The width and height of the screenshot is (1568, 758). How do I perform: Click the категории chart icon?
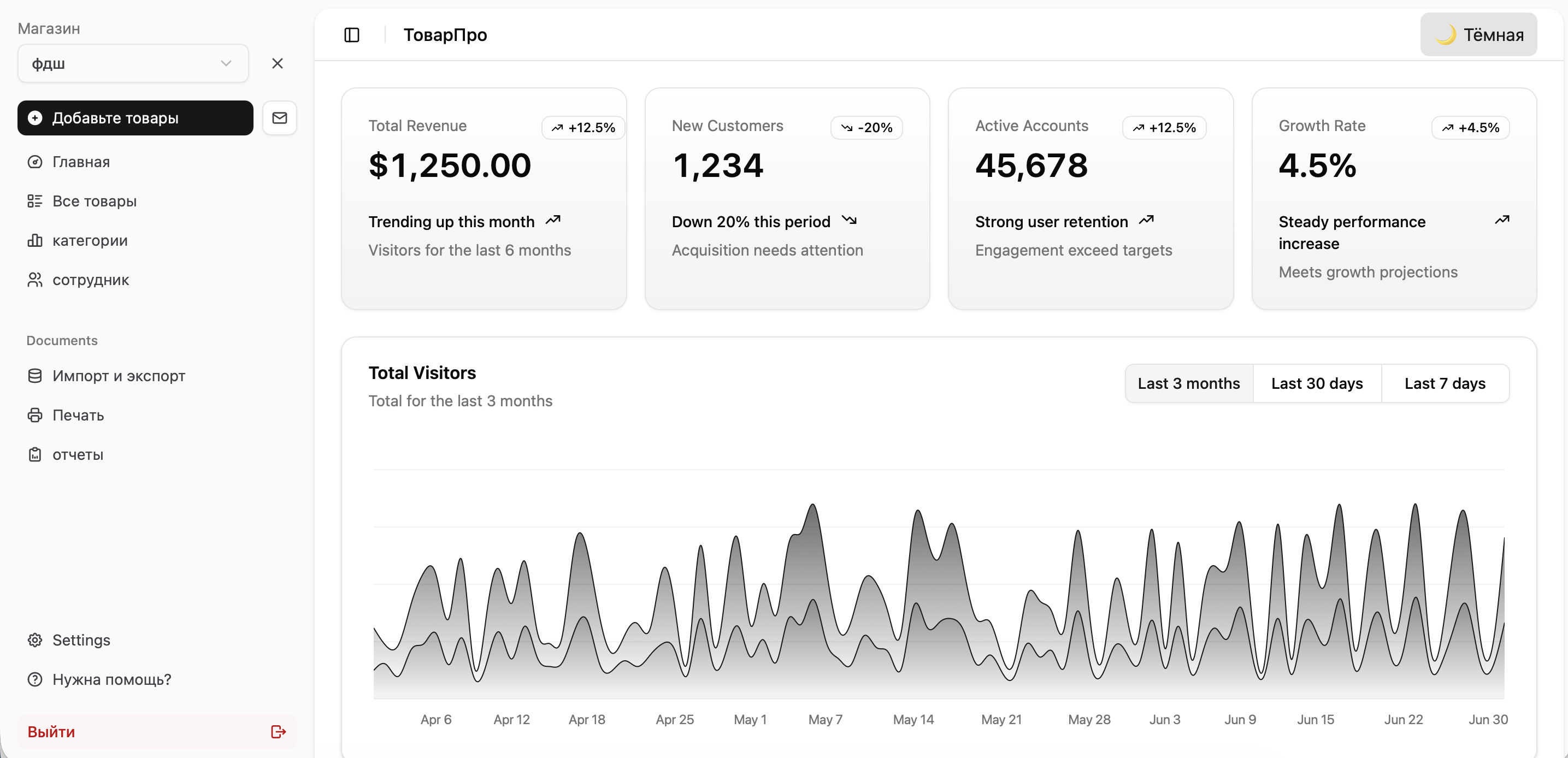click(35, 240)
